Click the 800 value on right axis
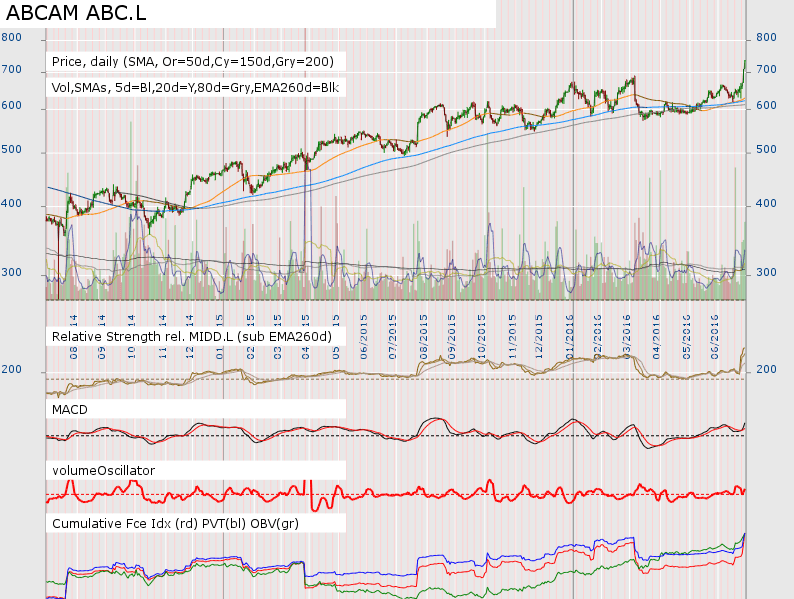Image resolution: width=794 pixels, height=599 pixels. [766, 37]
